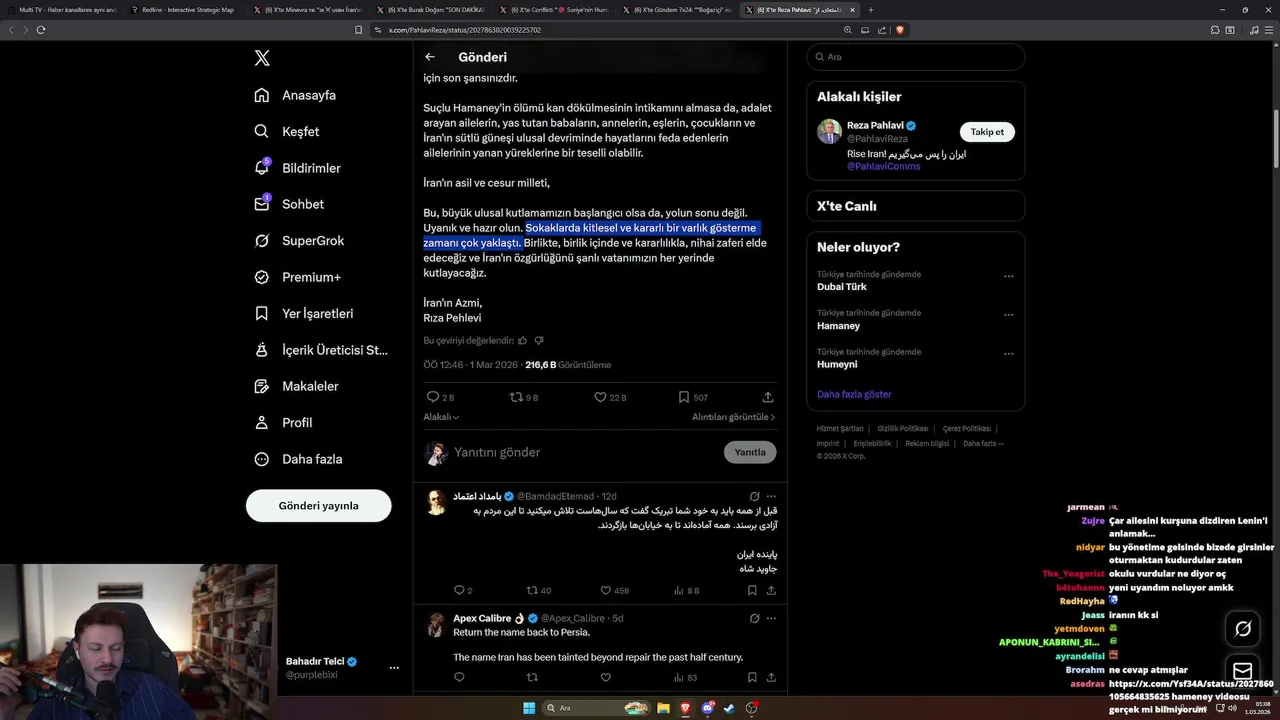Open Steam from the taskbar
The width and height of the screenshot is (1280, 720).
click(x=730, y=708)
